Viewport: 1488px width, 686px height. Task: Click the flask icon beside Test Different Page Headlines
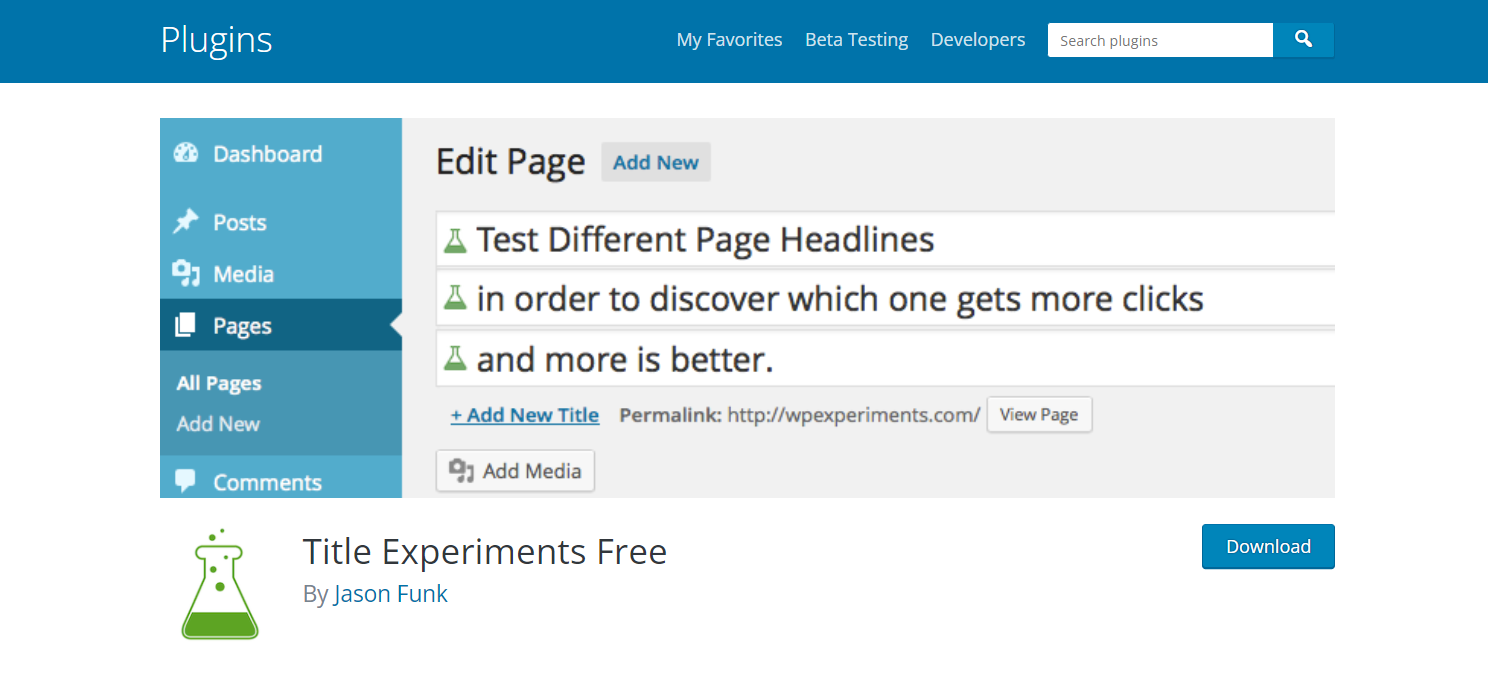pos(456,240)
